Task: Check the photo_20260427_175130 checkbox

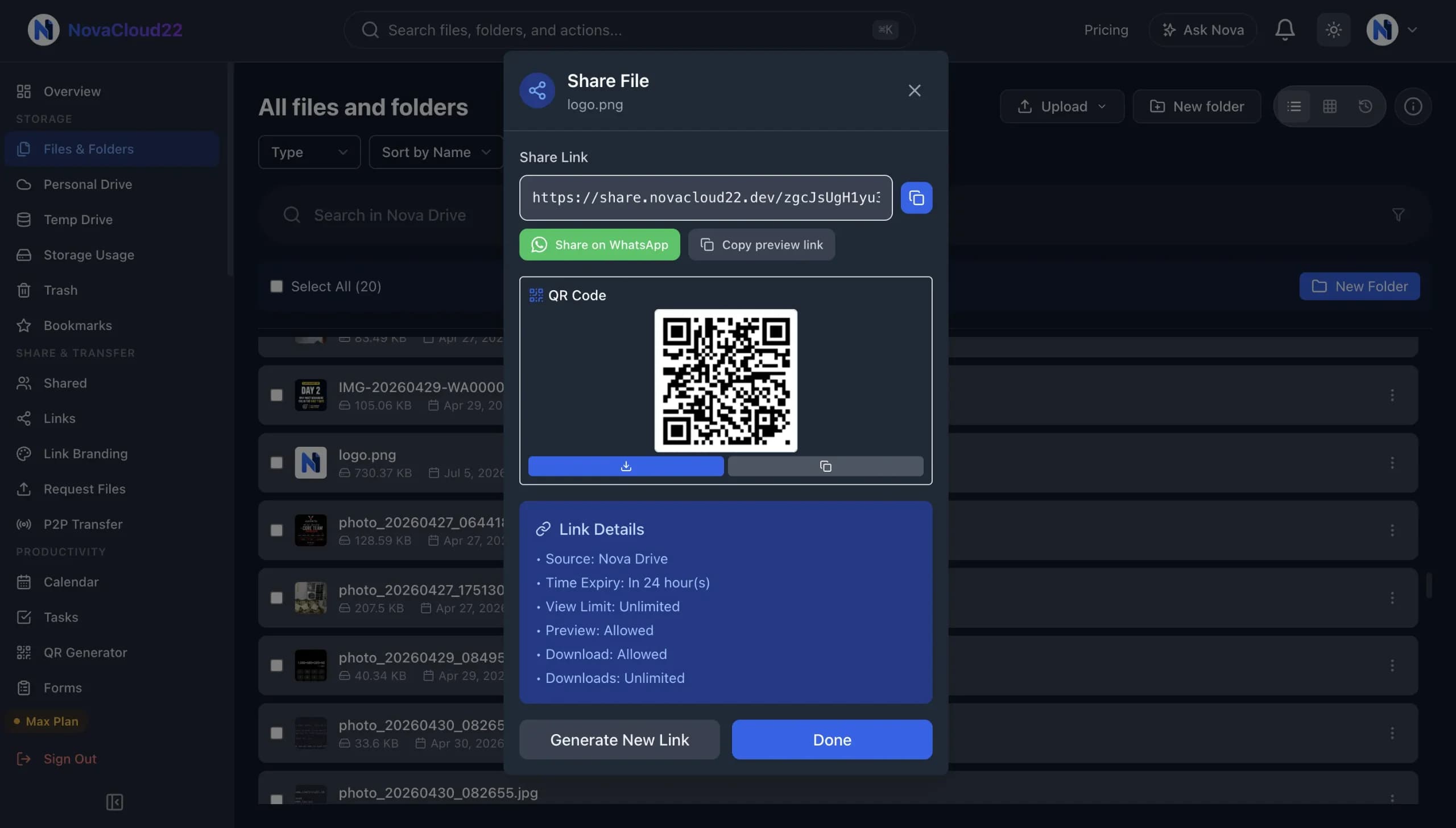Action: pos(276,598)
